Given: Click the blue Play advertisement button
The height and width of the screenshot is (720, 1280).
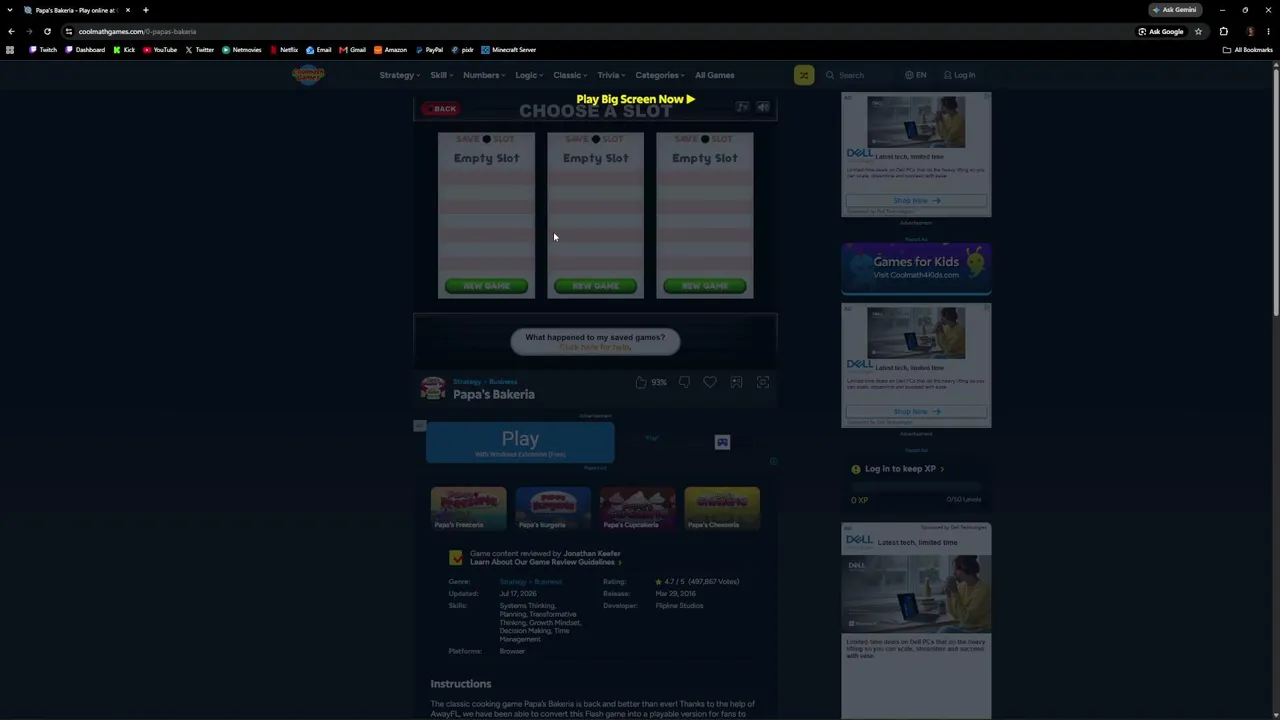Looking at the screenshot, I should 520,443.
